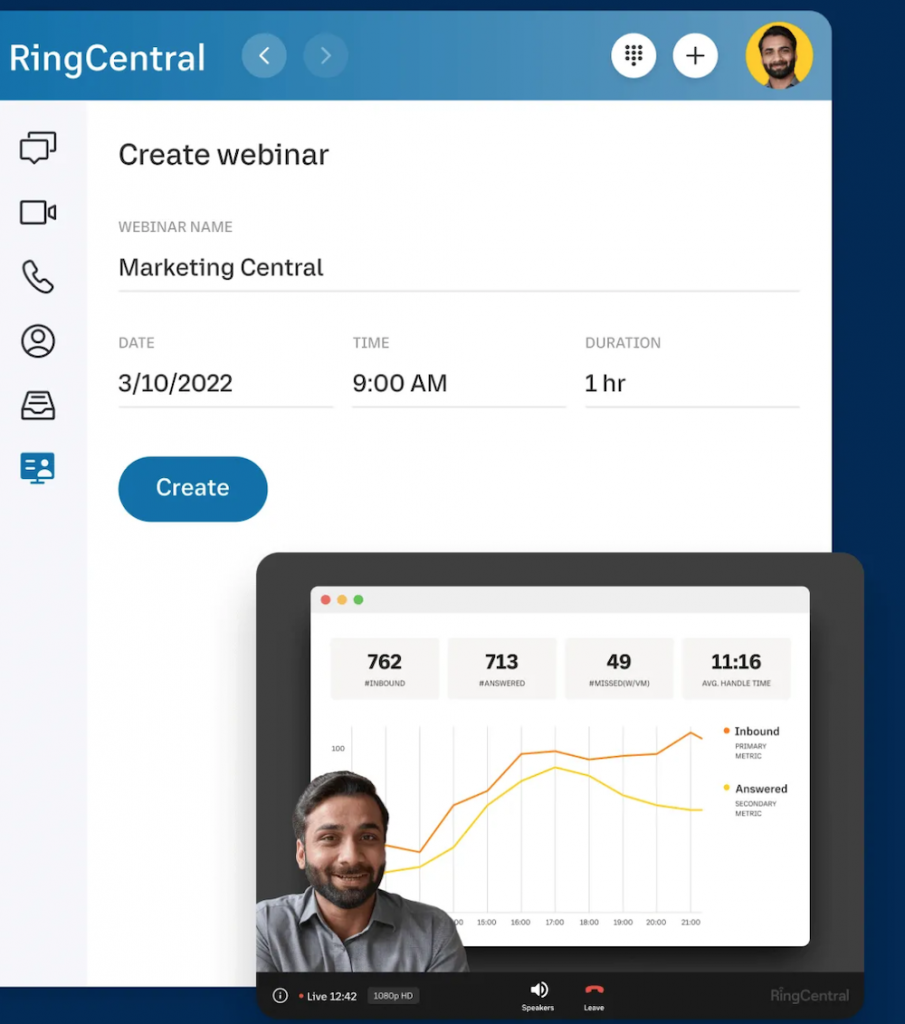This screenshot has height=1024, width=905.
Task: Open the dial pad icon in the header
Action: 634,55
